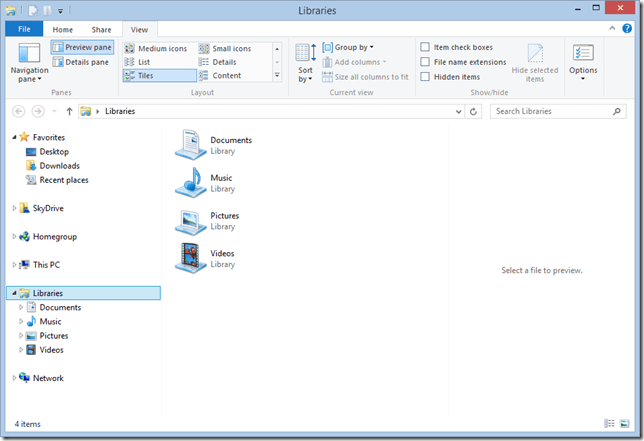Select the Music library tile

click(205, 183)
